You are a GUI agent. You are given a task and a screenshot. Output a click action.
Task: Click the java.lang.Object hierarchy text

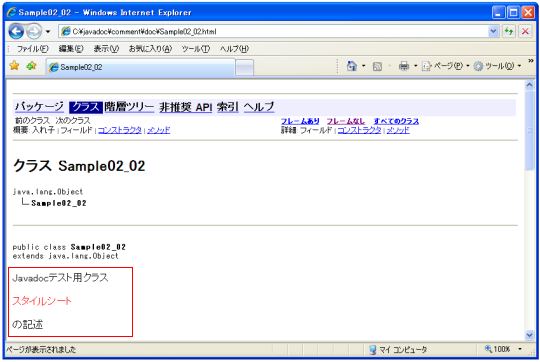(x=48, y=192)
